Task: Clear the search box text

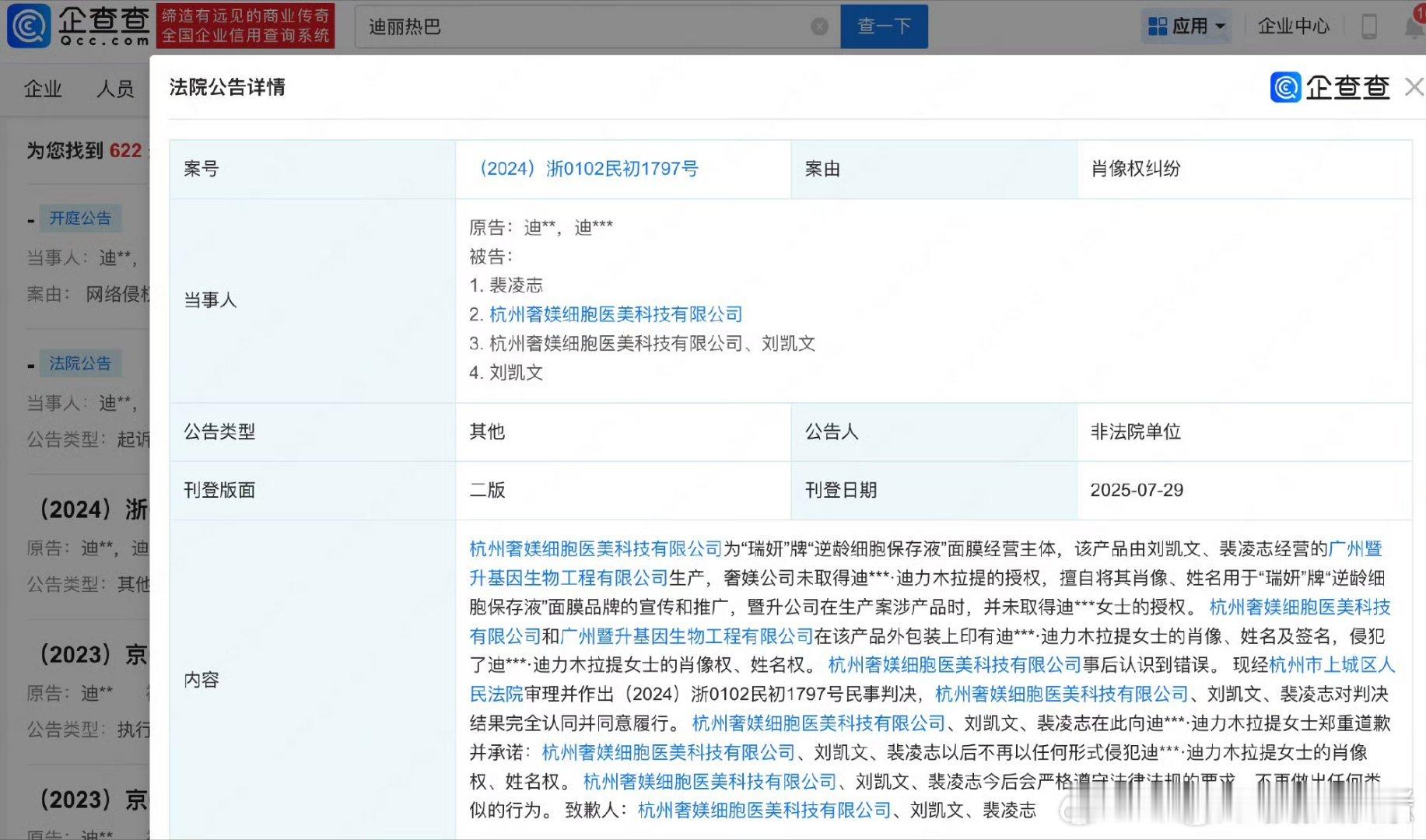Action: [x=819, y=26]
